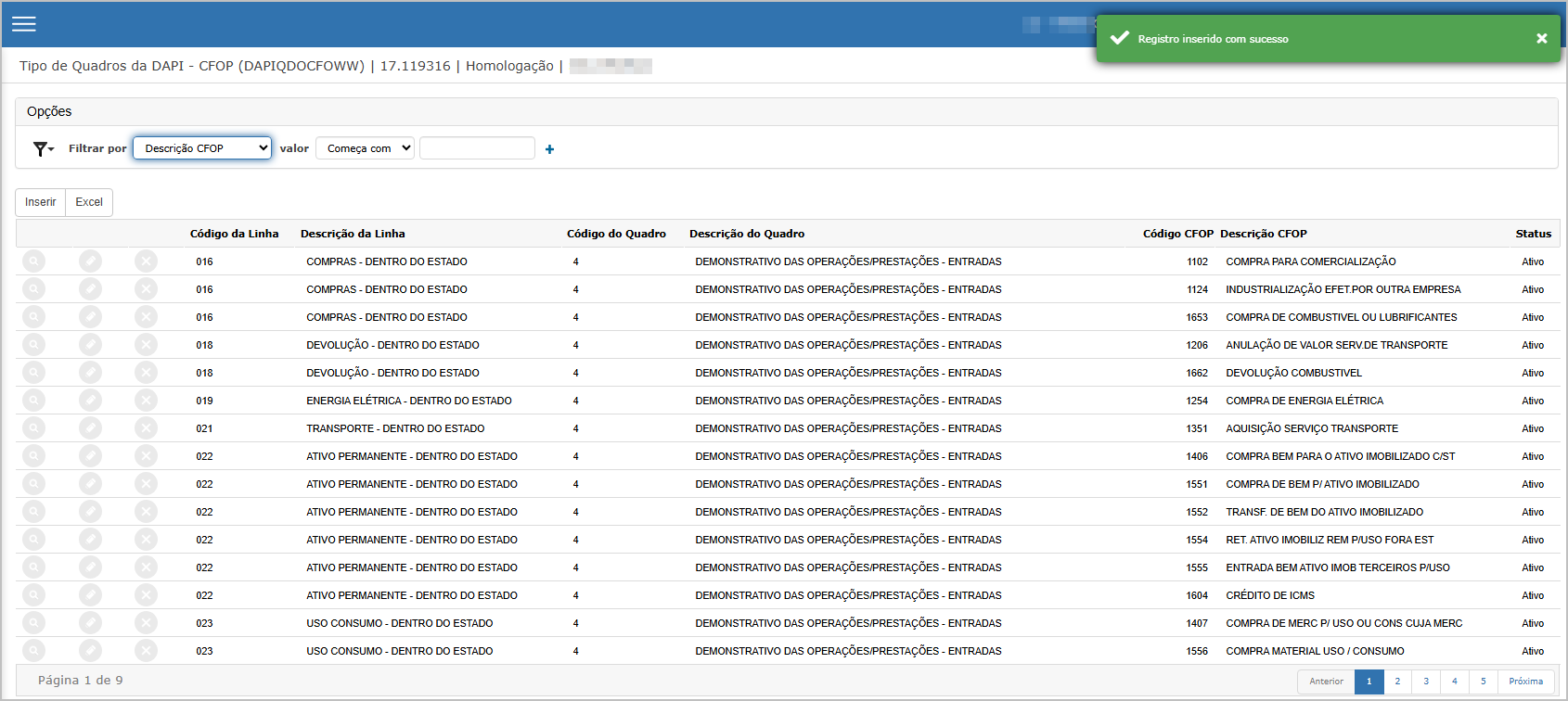Click the funnel filter icon

(43, 149)
